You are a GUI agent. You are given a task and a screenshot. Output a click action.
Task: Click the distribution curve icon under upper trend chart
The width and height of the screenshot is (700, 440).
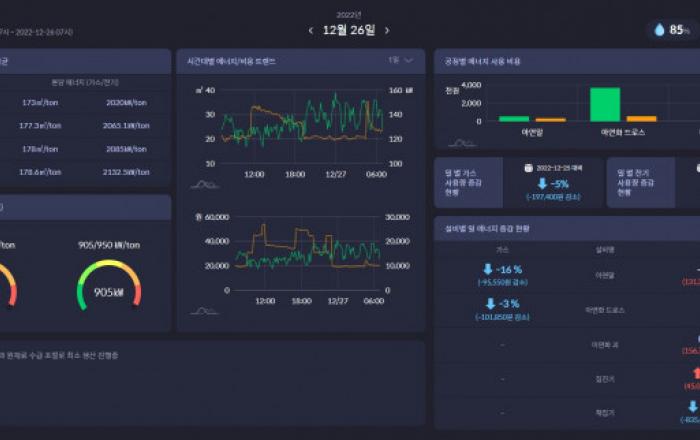coord(204,184)
